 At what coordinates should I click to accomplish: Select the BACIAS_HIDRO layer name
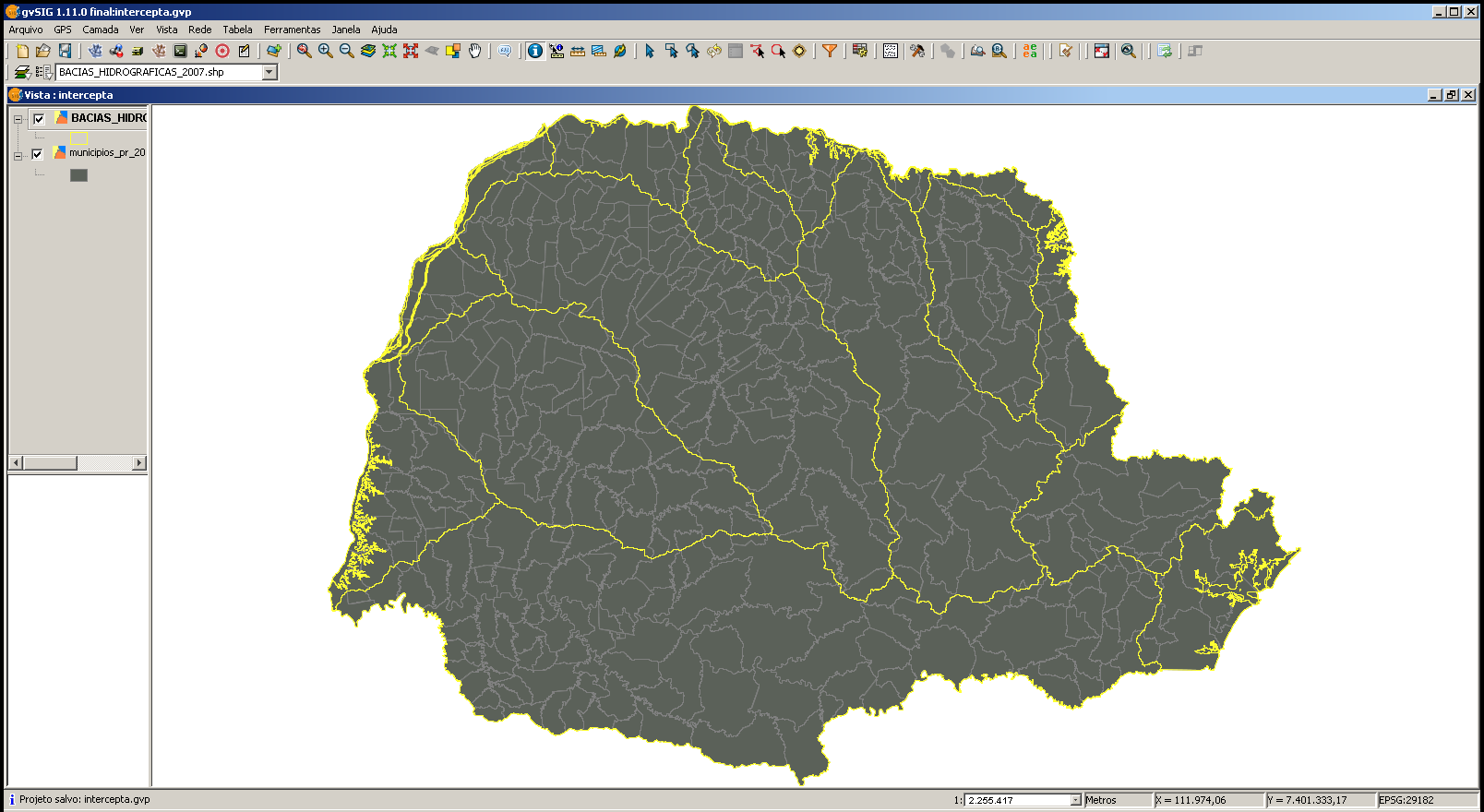(108, 118)
